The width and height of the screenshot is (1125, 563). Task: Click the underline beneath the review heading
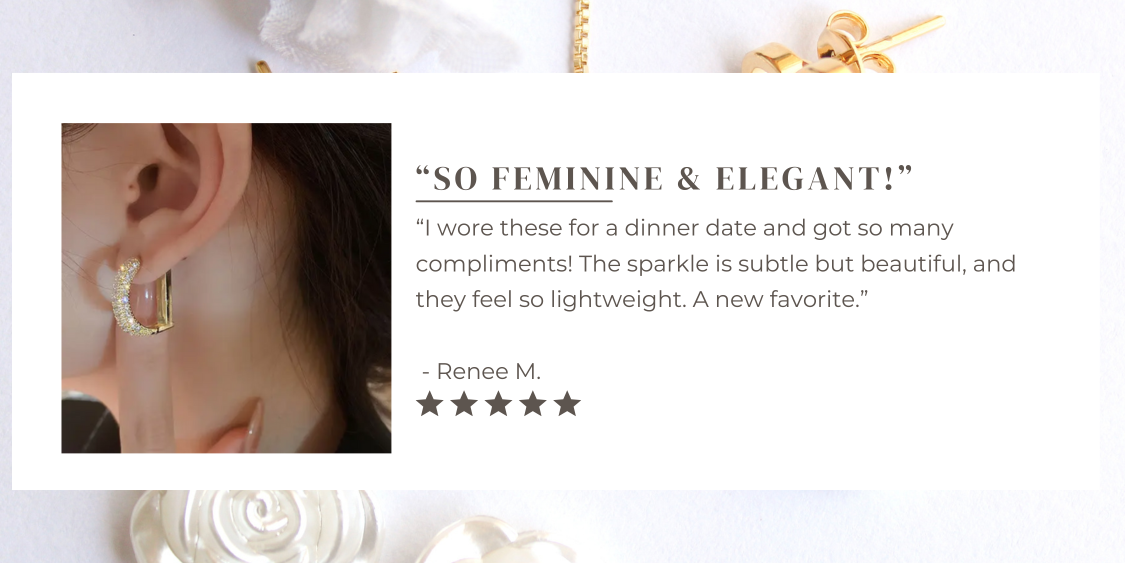click(x=514, y=201)
